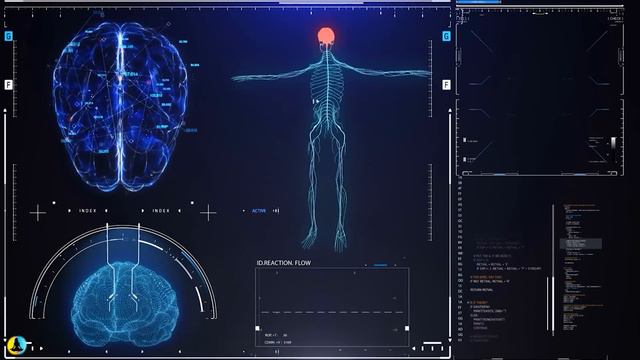
Task: Click the crosshair before the first INDEX label
Action: pos(38,213)
